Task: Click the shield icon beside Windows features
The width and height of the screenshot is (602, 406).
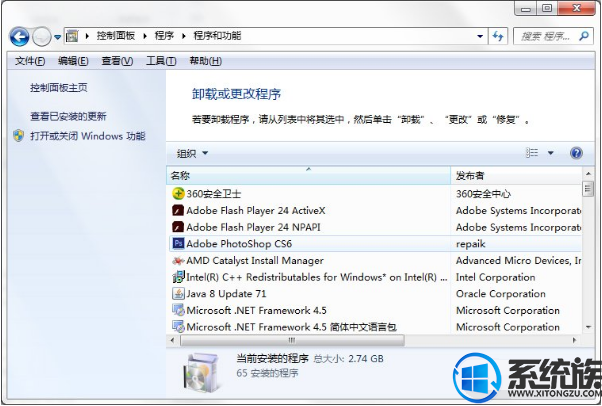Action: point(18,136)
